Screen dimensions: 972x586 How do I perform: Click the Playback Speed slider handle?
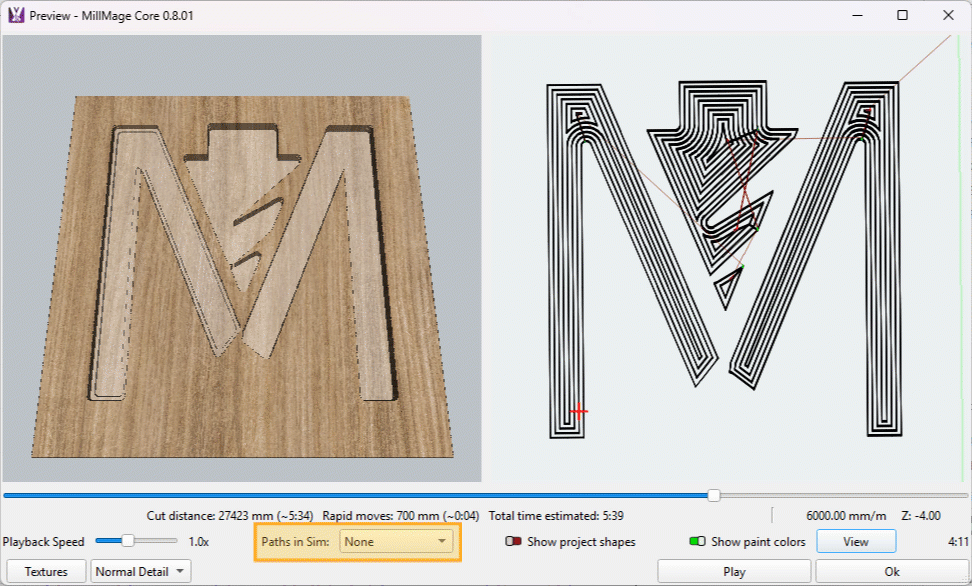tap(128, 541)
